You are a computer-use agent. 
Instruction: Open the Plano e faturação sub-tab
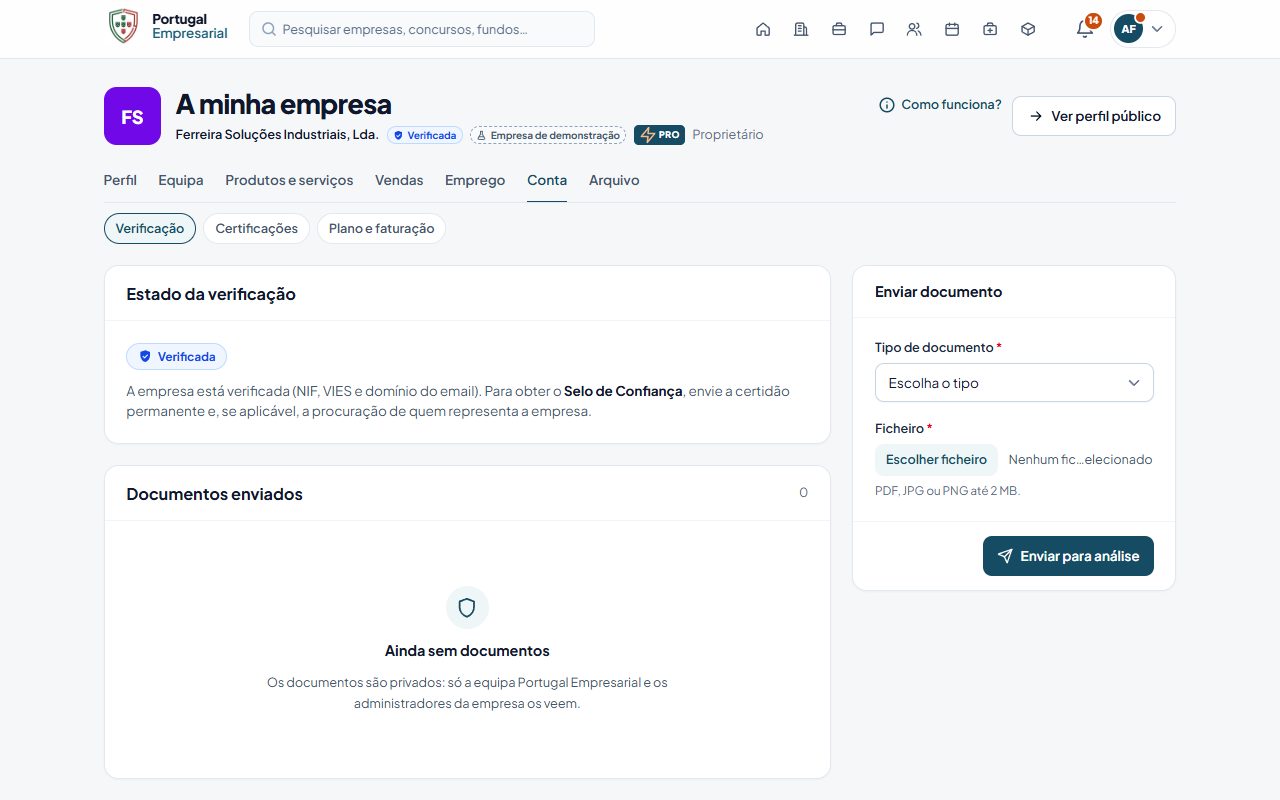[x=381, y=228]
